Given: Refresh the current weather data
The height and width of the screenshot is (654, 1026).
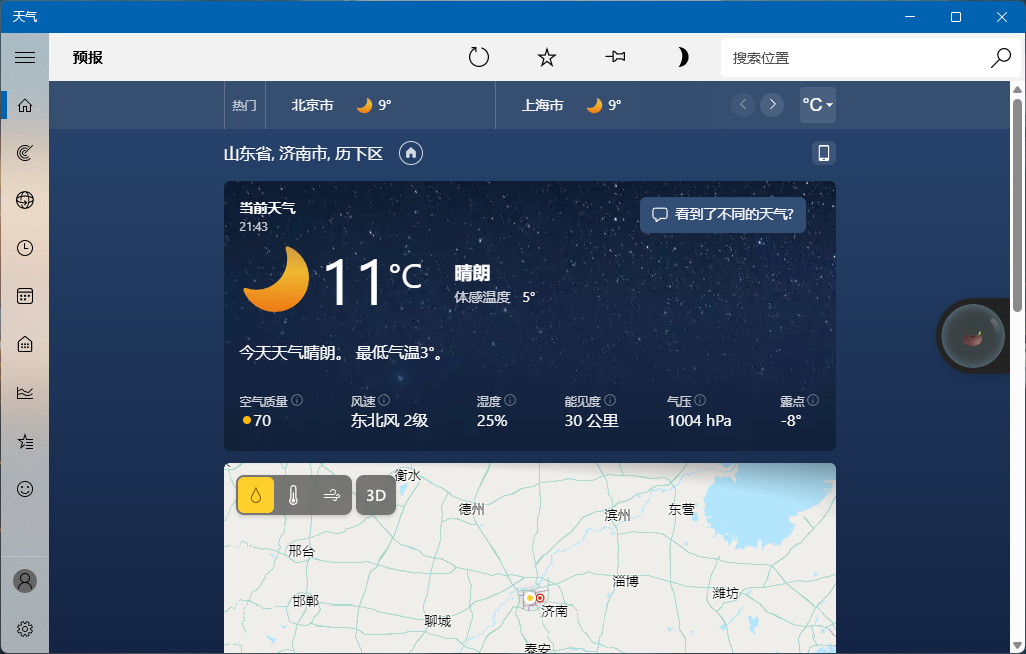Looking at the screenshot, I should [478, 57].
